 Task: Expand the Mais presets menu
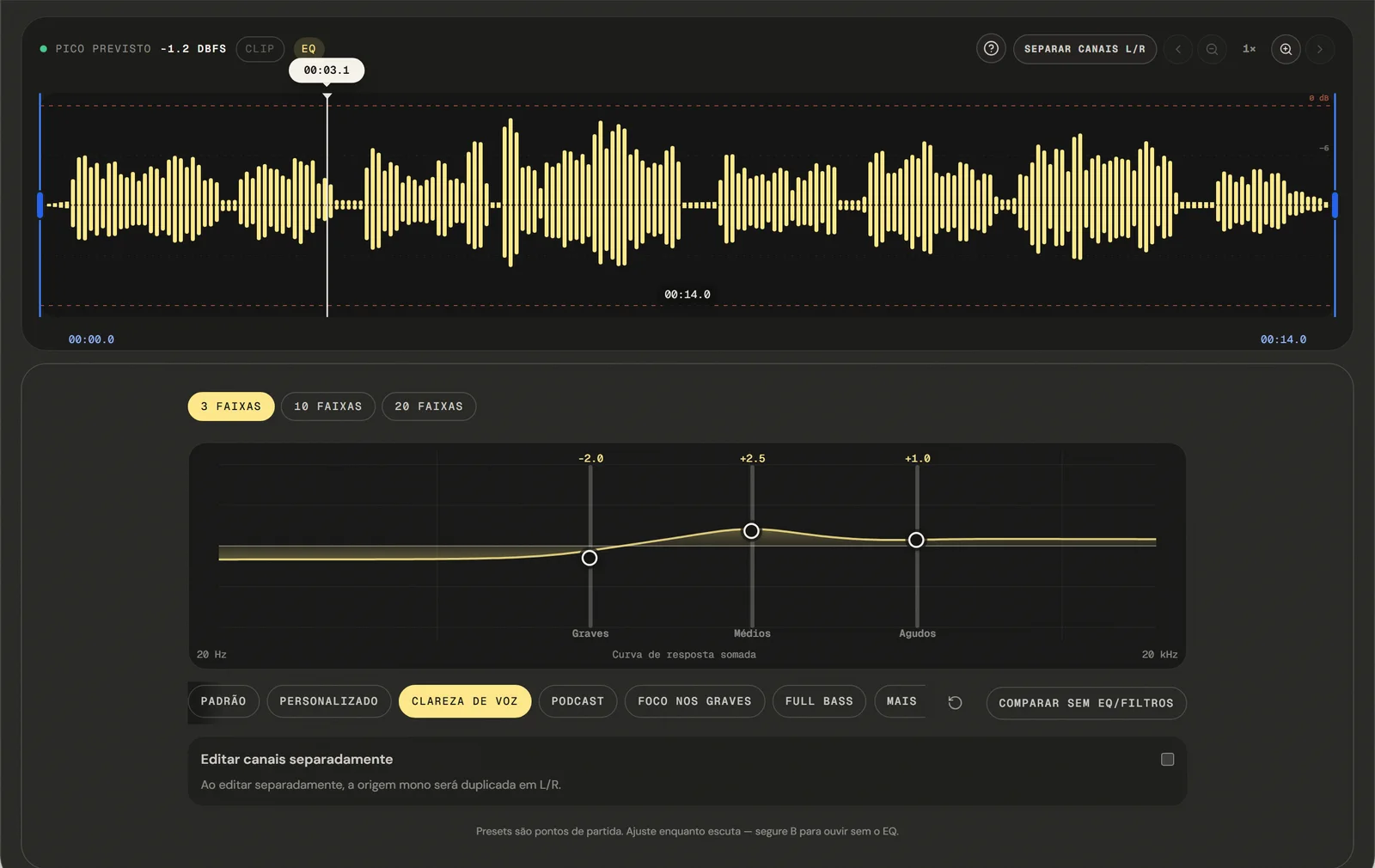pos(901,701)
